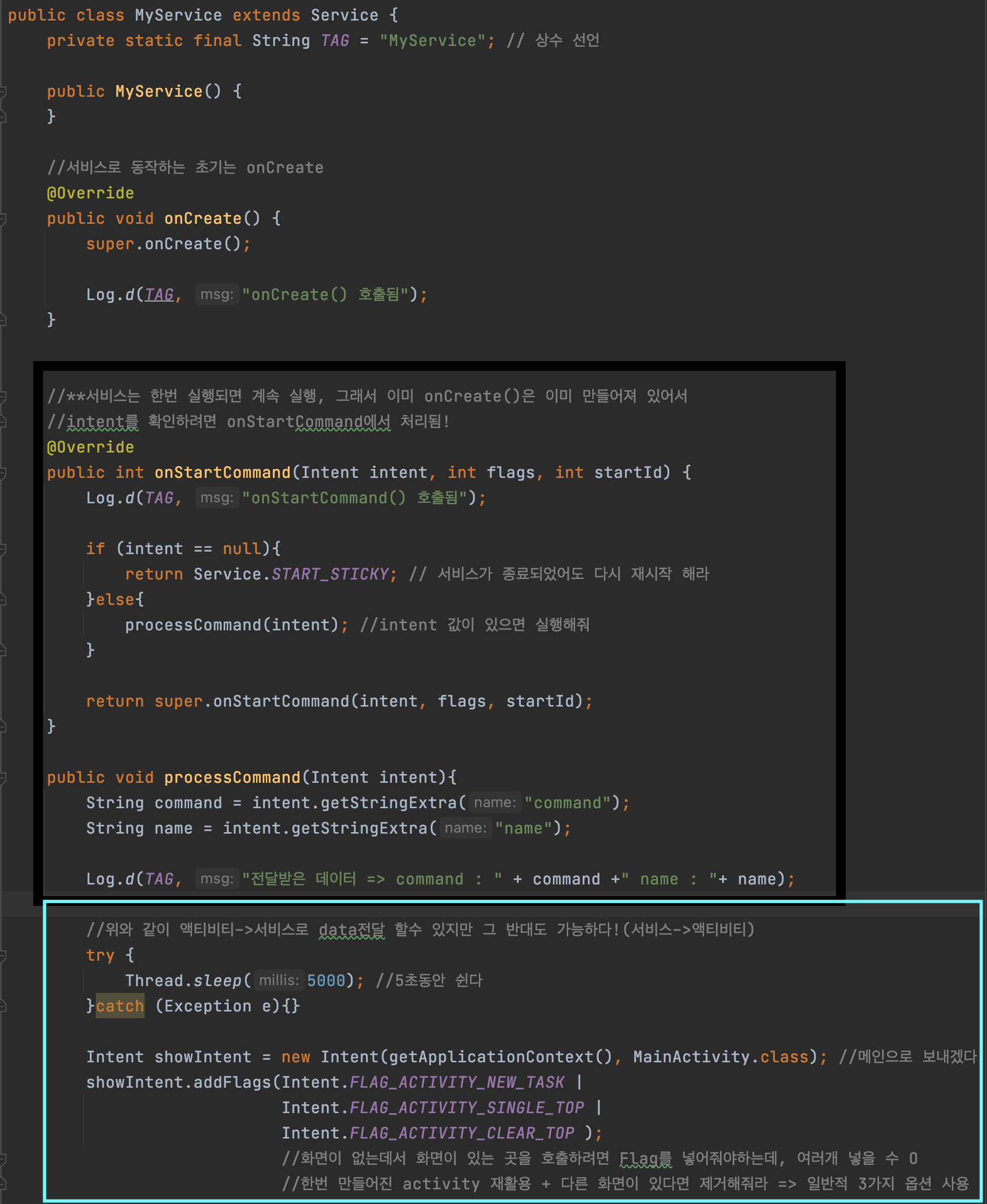Click the START_STICKY constant
Image resolution: width=987 pixels, height=1204 pixels.
pyautogui.click(x=330, y=574)
